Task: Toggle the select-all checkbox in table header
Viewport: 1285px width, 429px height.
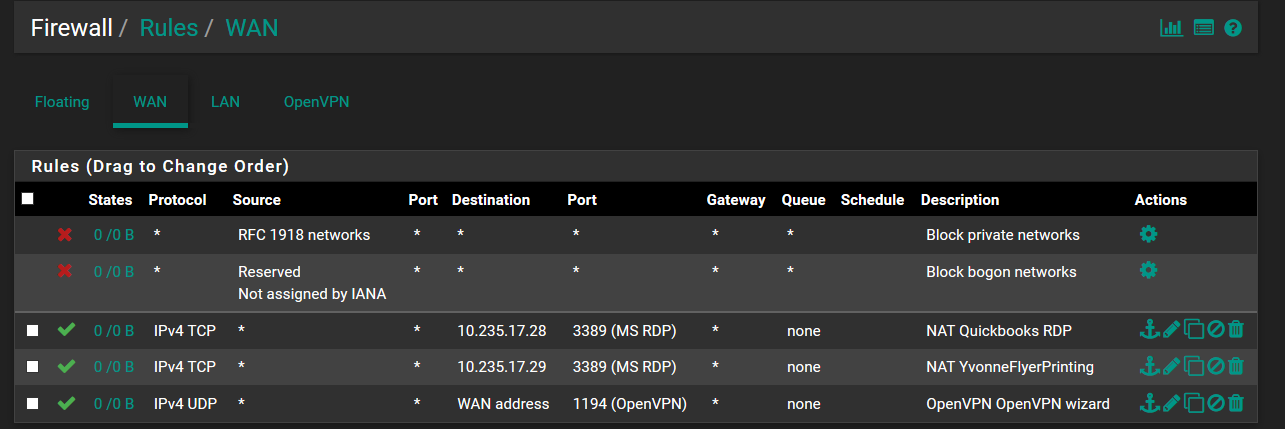Action: (28, 199)
